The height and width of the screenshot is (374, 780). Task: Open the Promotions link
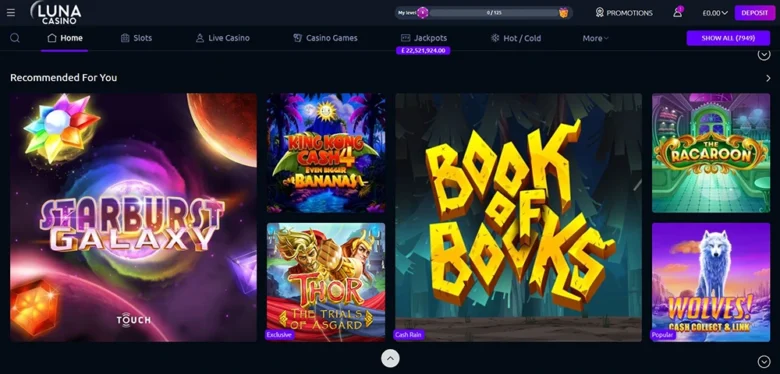tap(624, 13)
